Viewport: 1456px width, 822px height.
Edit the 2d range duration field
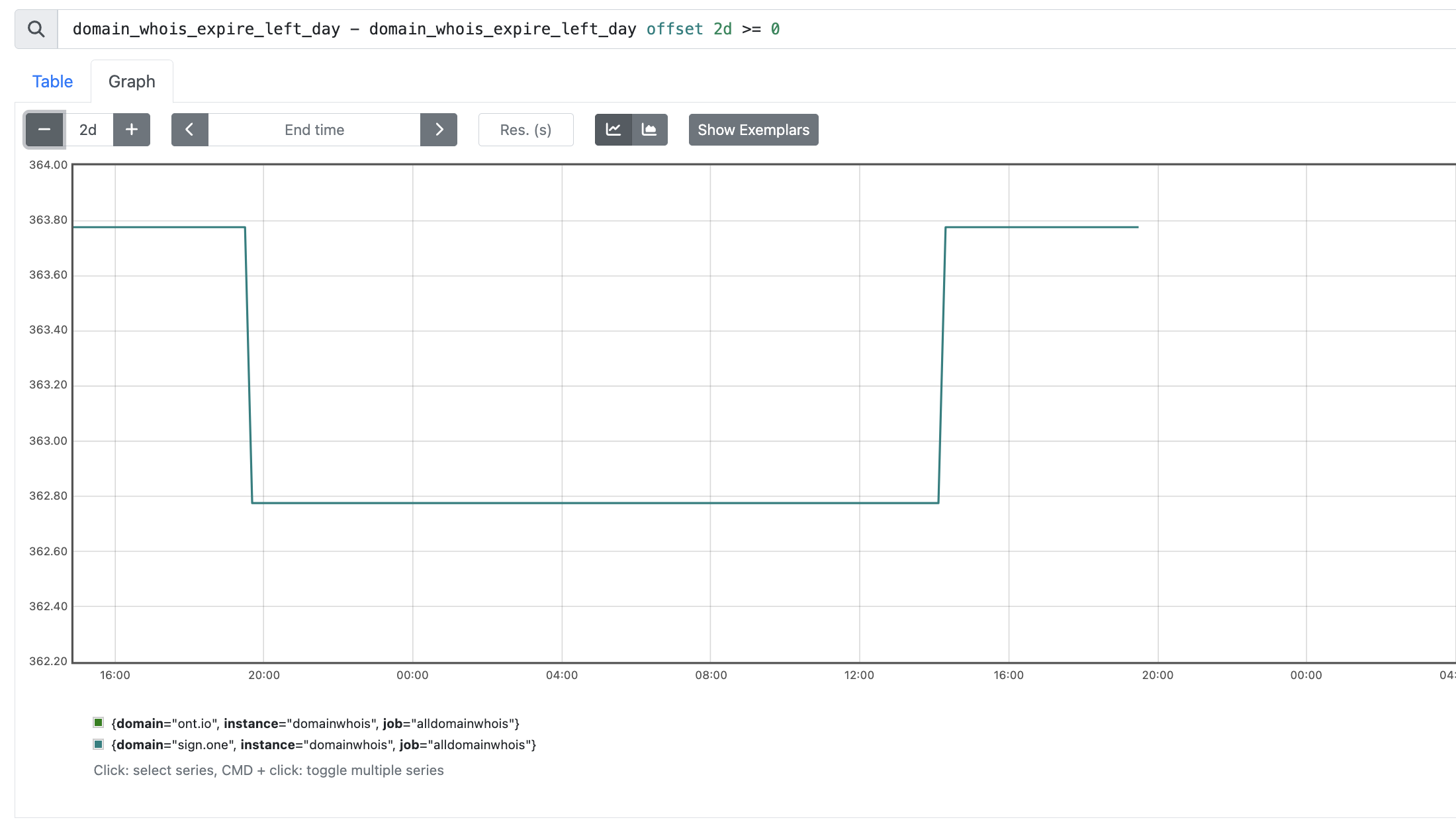89,130
